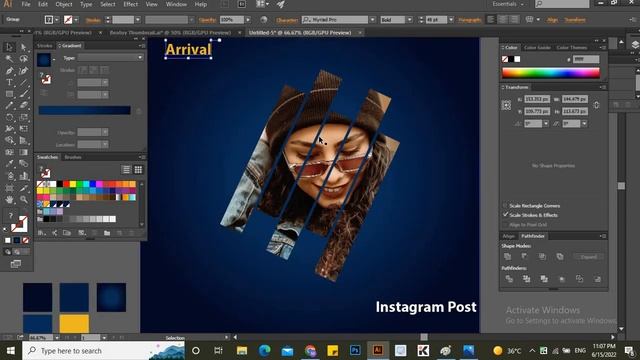Open Photoshop from the taskbar
The width and height of the screenshot is (640, 360).
(355, 351)
